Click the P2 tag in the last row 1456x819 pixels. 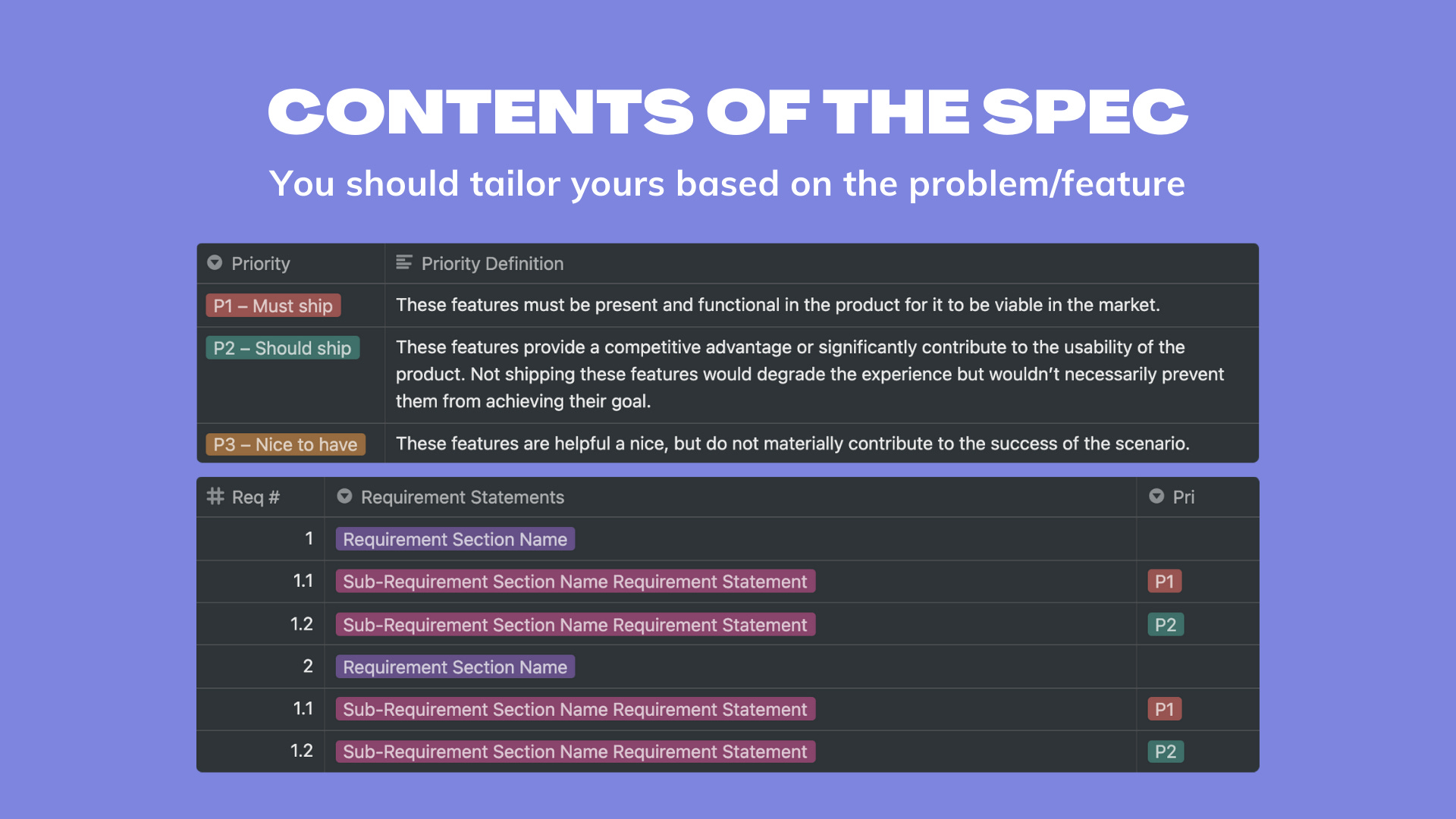pos(1165,752)
